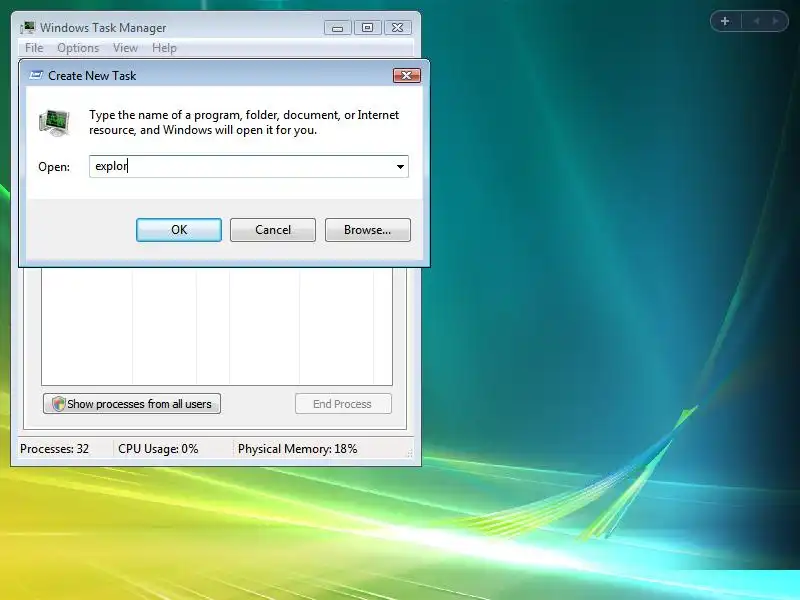The height and width of the screenshot is (600, 800).
Task: Click the Create New Task title bar icon
Action: pos(36,76)
